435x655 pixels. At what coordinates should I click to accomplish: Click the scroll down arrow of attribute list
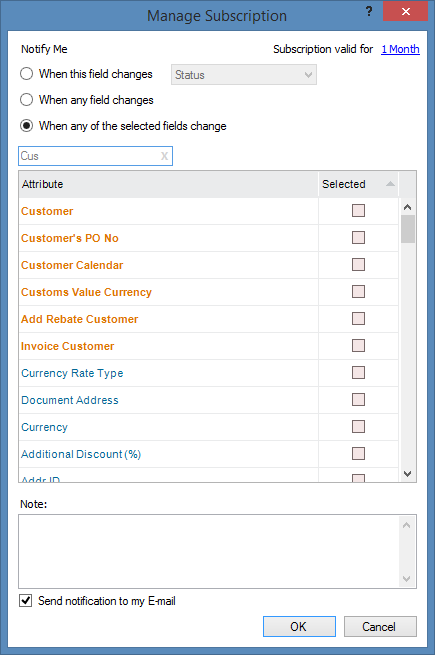point(408,474)
